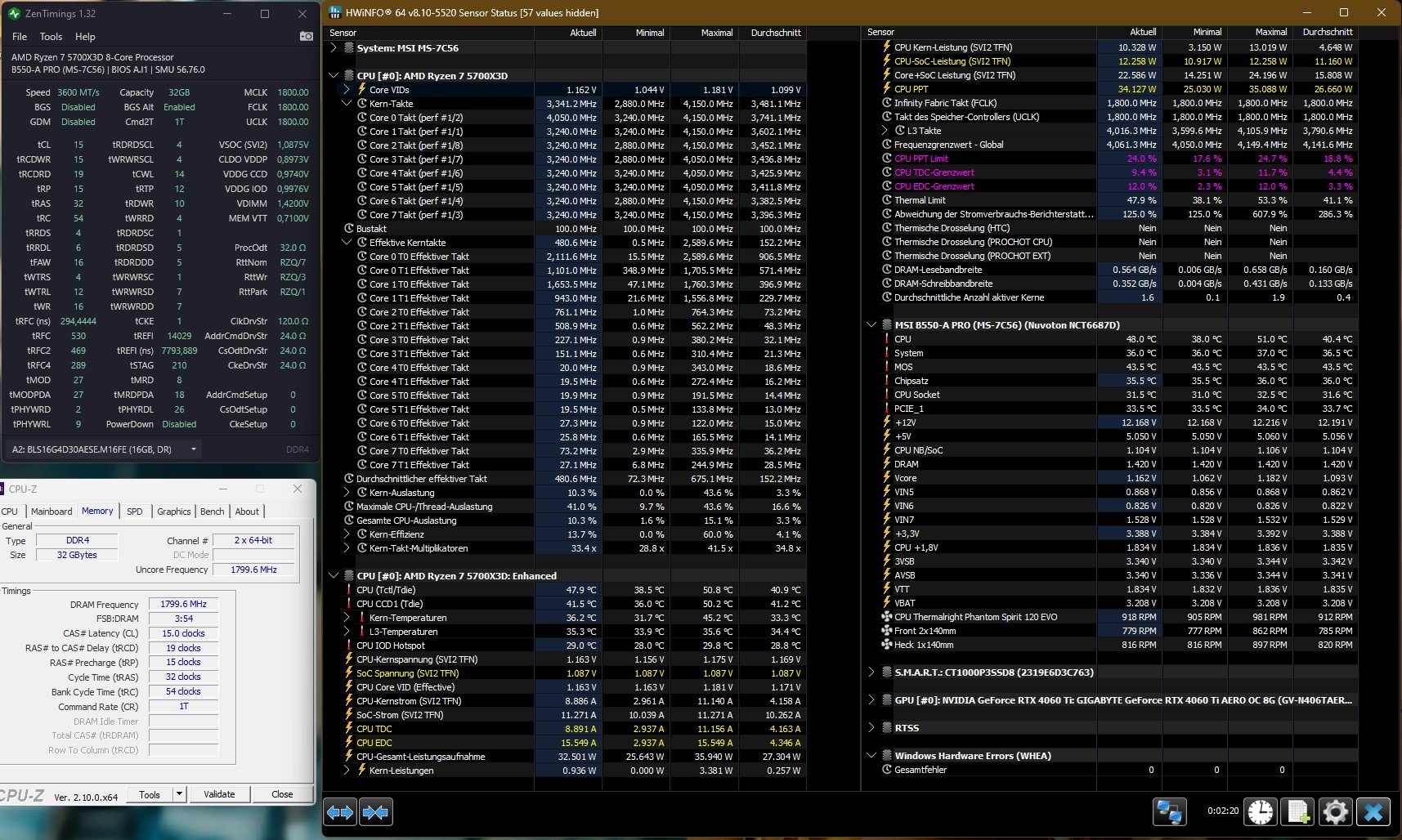The width and height of the screenshot is (1402, 840).
Task: Click the DRAM Frequency field in CPU-Z
Action: [x=184, y=605]
